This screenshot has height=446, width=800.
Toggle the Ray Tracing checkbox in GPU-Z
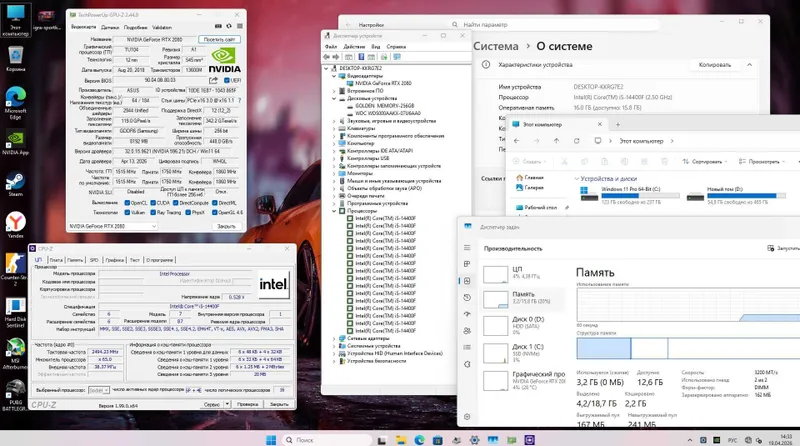[153, 212]
